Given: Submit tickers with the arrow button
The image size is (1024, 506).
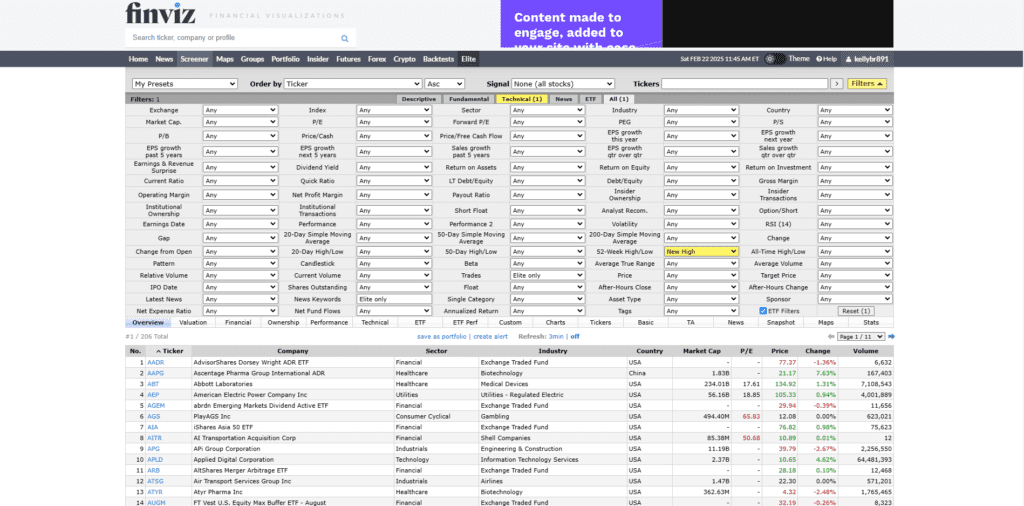Looking at the screenshot, I should point(837,84).
